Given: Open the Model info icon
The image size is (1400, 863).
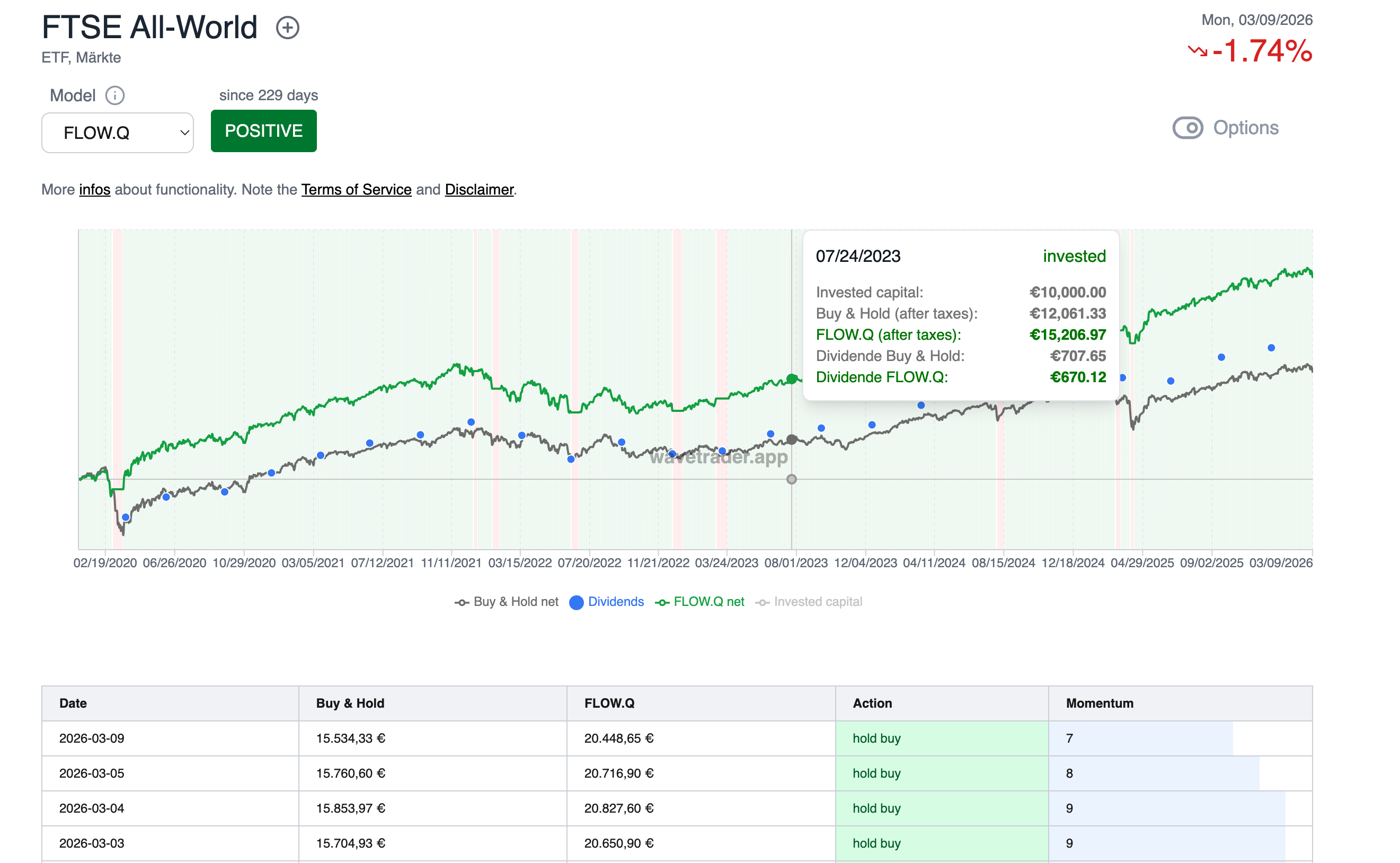Looking at the screenshot, I should pyautogui.click(x=114, y=95).
